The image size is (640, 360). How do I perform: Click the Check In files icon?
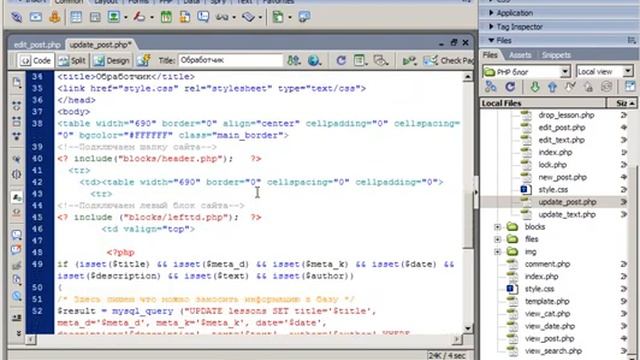click(x=588, y=87)
